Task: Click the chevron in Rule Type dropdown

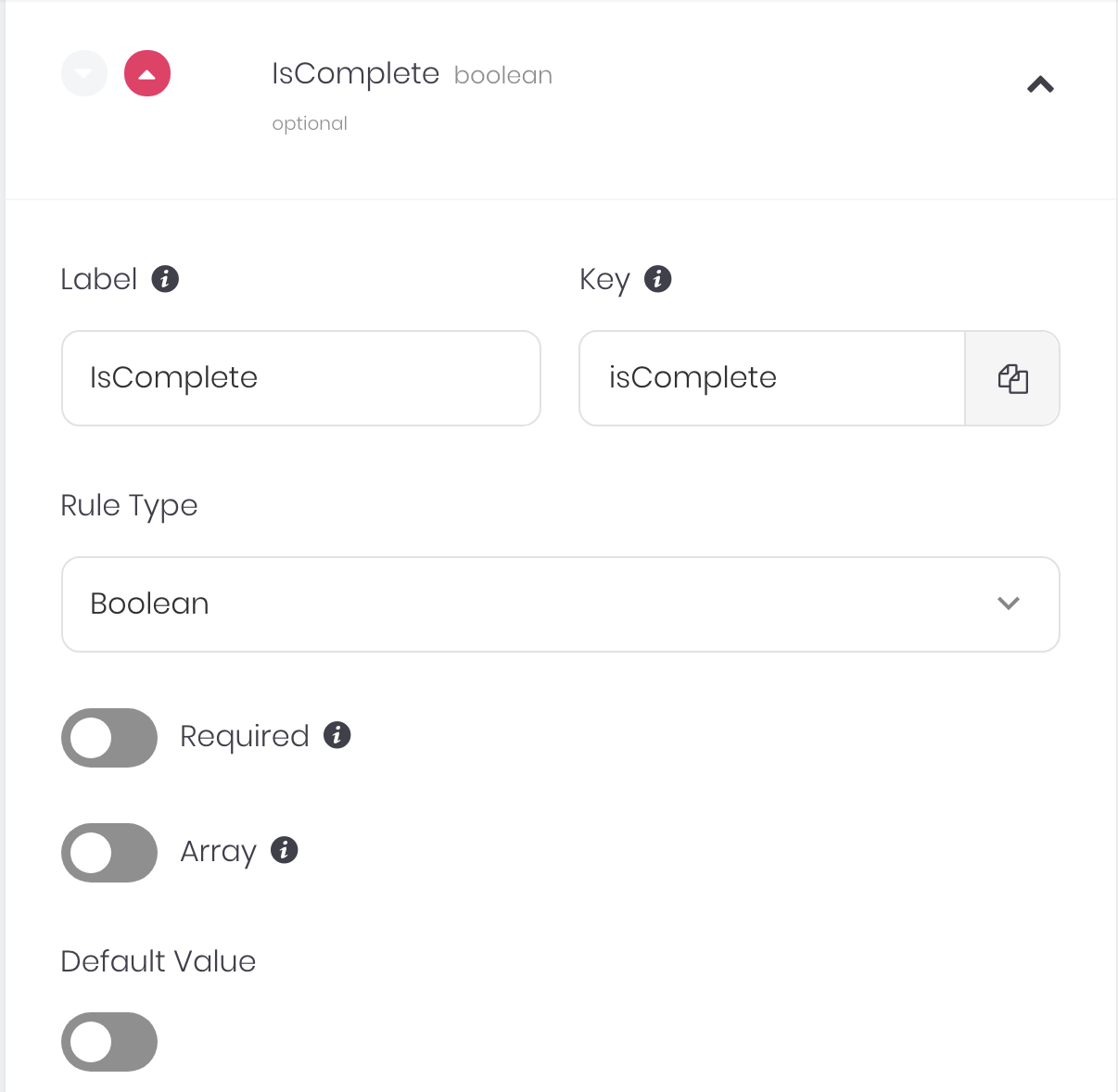Action: [1009, 603]
